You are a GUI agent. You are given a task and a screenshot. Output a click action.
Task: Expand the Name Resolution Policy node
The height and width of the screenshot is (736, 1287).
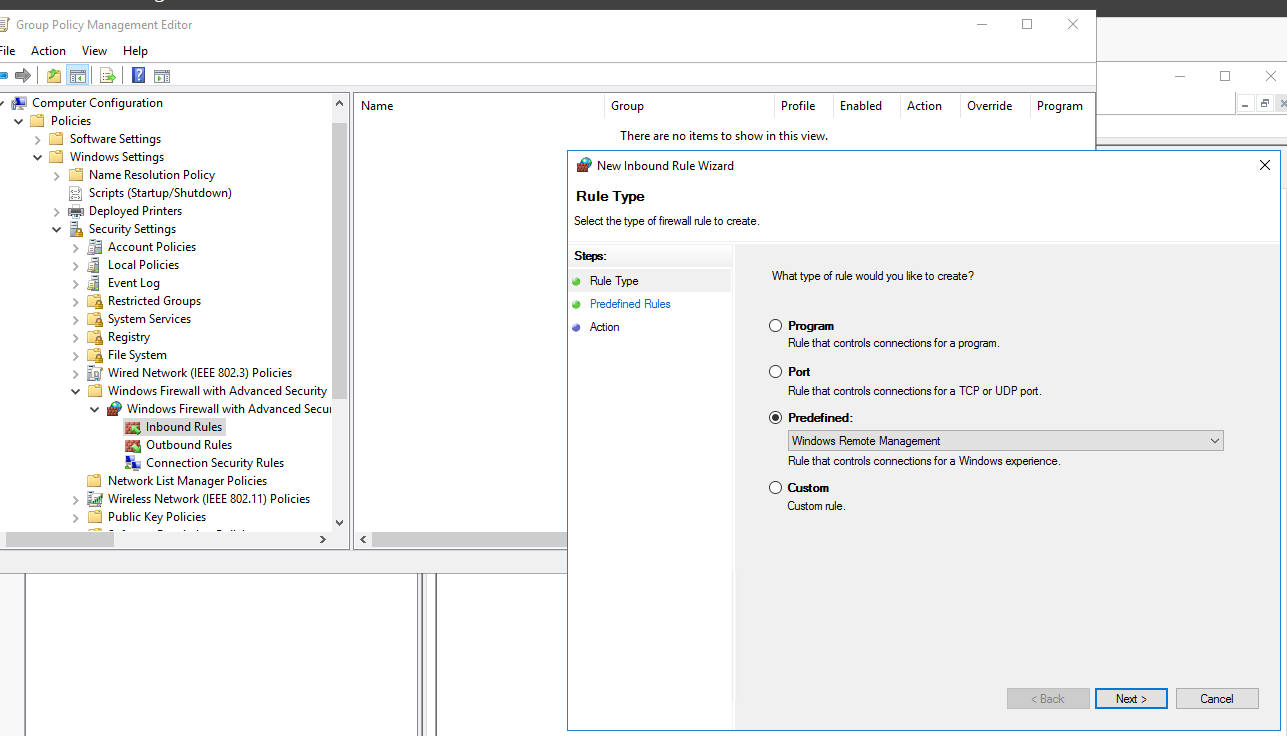coord(57,175)
